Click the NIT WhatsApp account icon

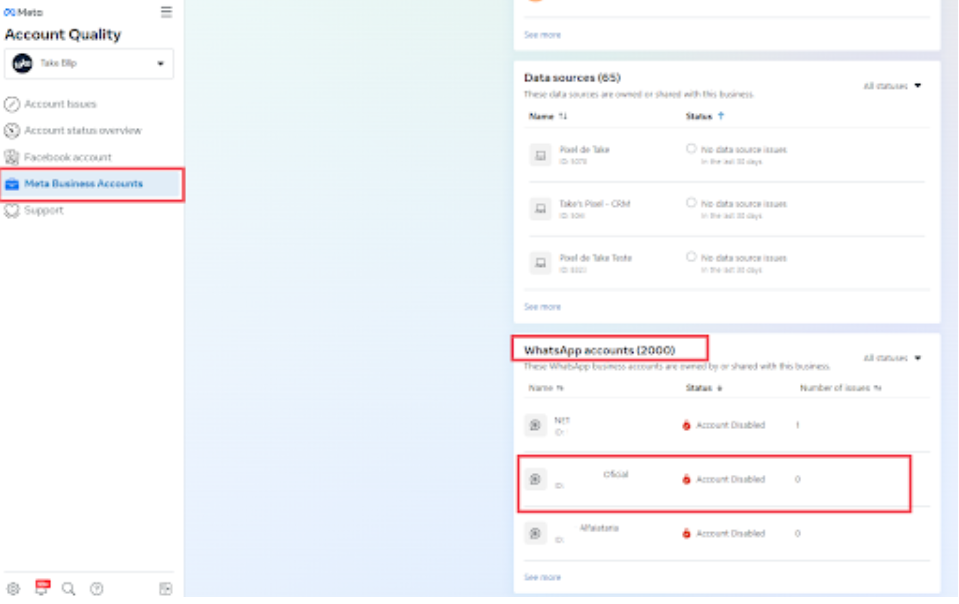535,425
